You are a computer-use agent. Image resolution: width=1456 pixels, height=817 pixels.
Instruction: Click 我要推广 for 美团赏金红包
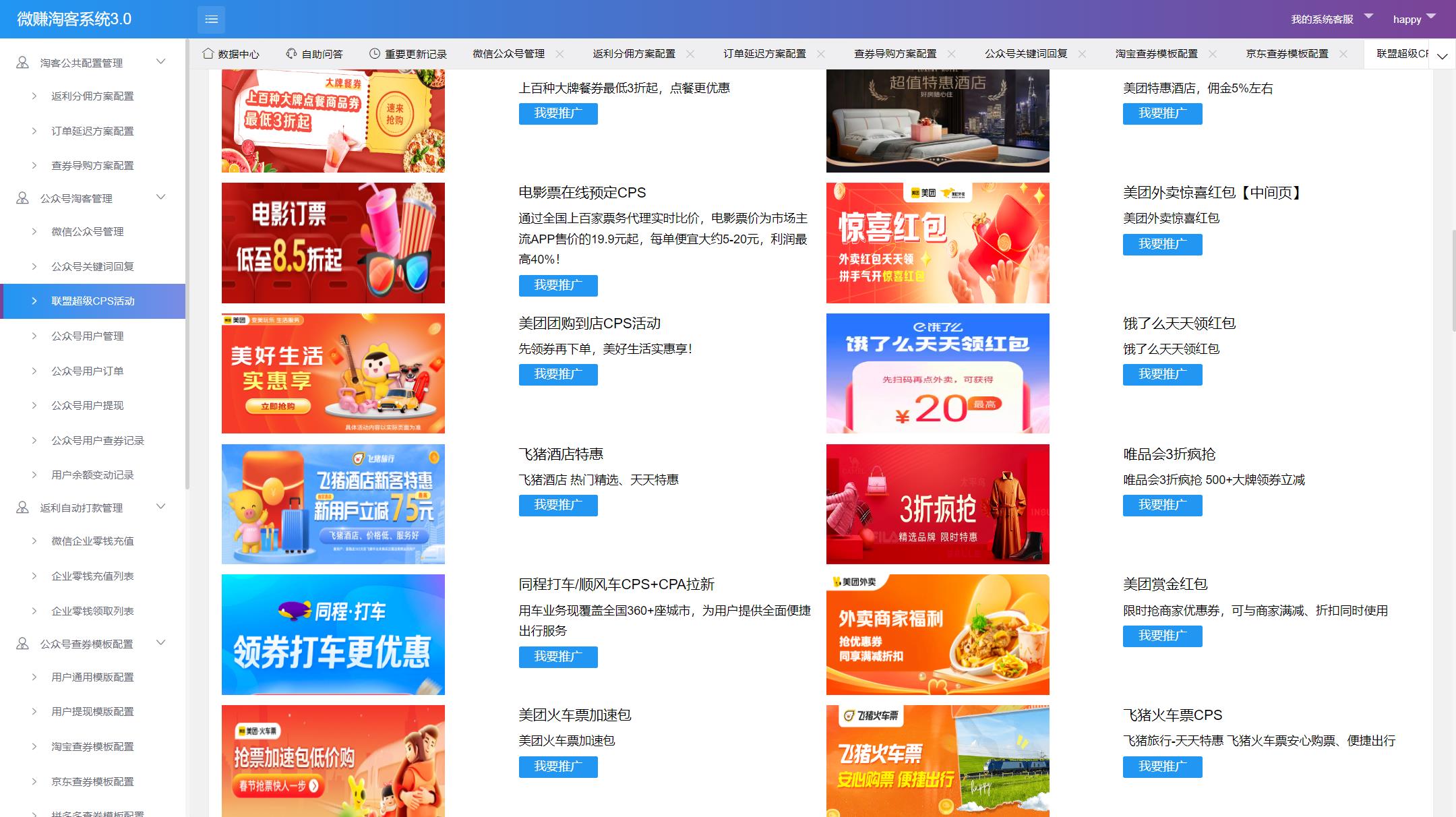pos(1162,636)
